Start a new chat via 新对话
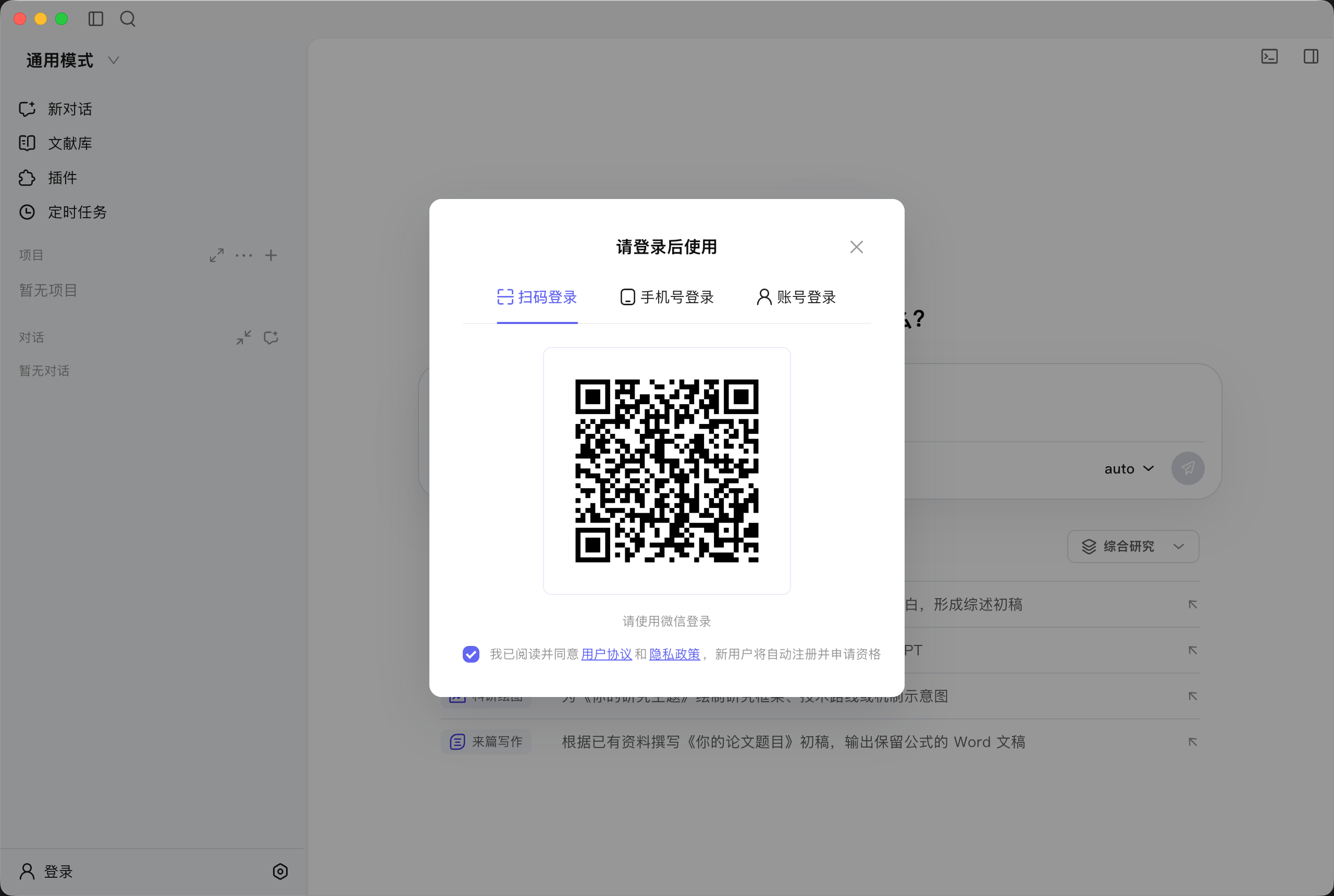The image size is (1334, 896). click(x=55, y=109)
